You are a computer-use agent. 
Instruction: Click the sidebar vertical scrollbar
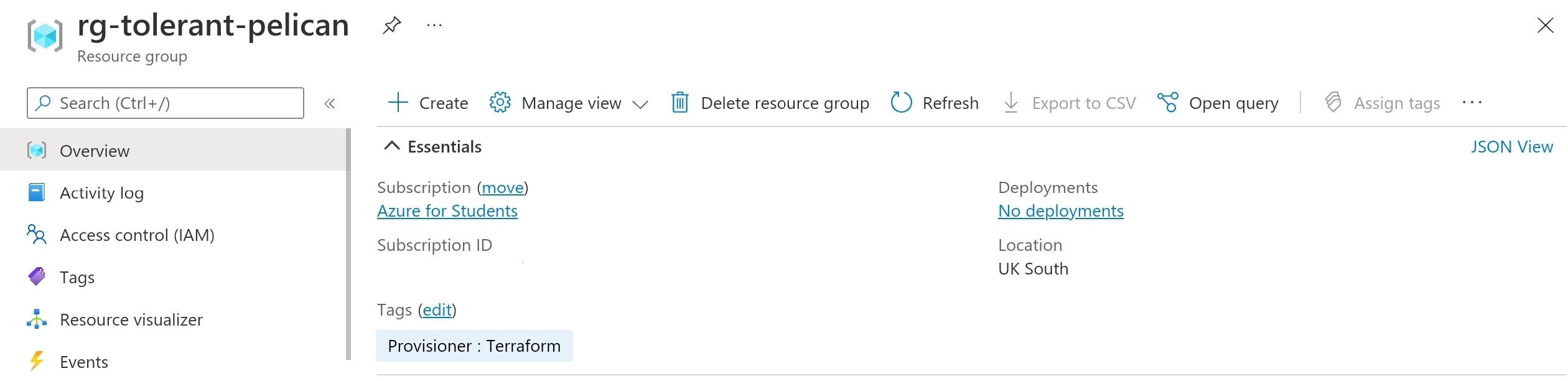[x=348, y=244]
